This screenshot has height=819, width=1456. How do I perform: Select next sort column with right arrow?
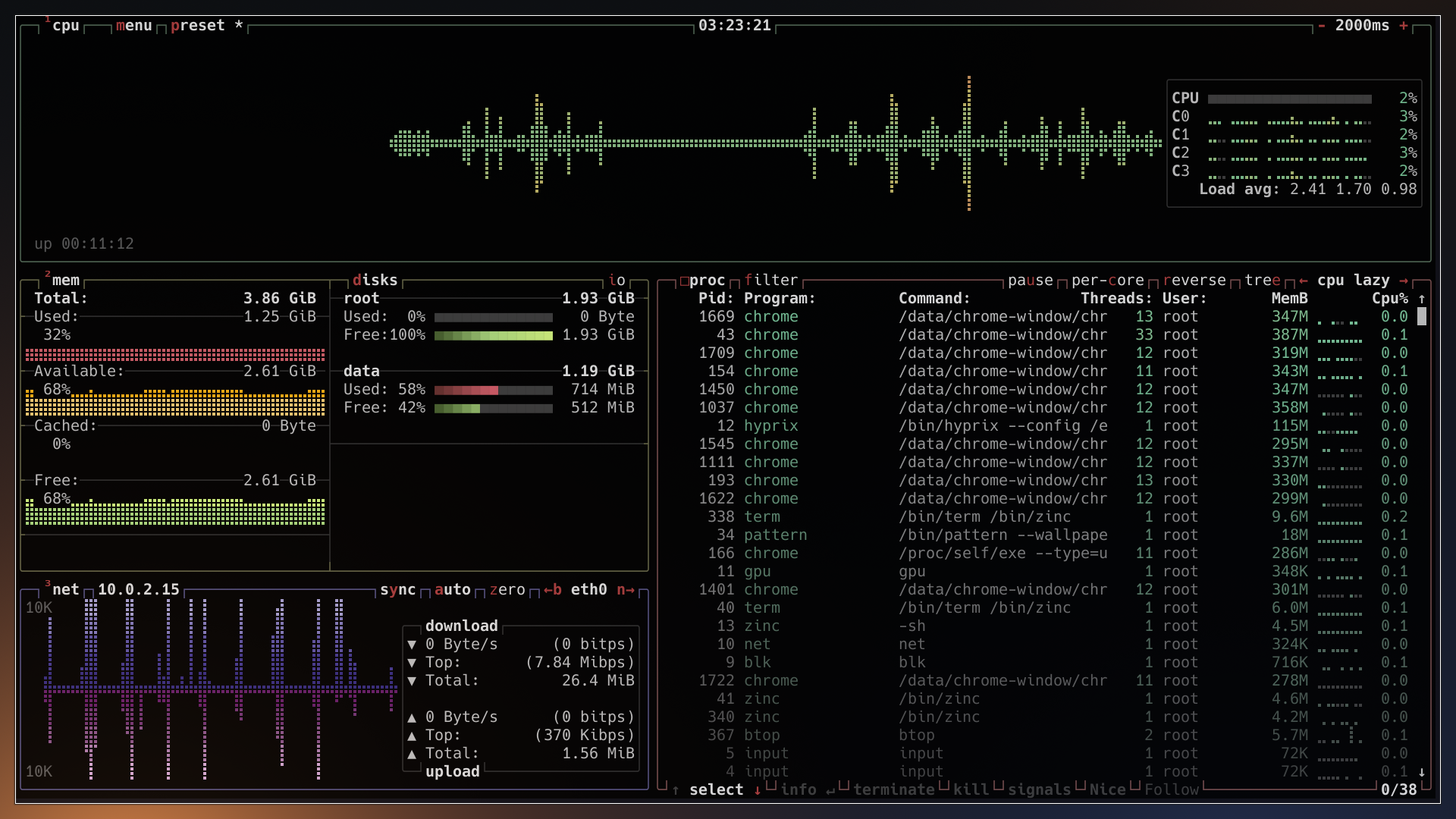coord(1404,280)
